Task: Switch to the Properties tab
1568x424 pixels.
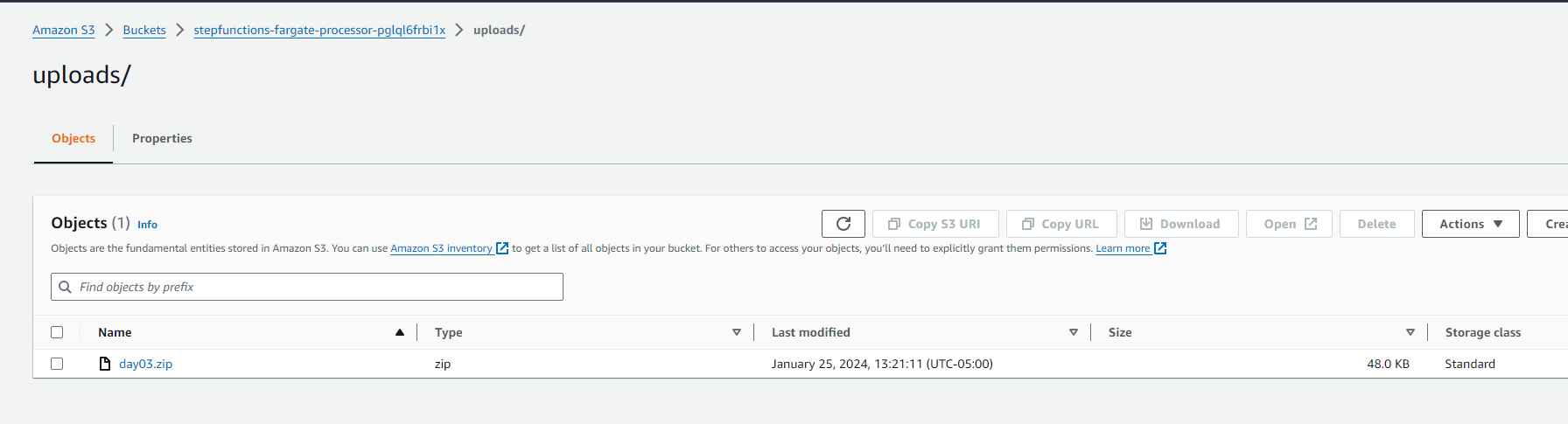Action: [162, 138]
